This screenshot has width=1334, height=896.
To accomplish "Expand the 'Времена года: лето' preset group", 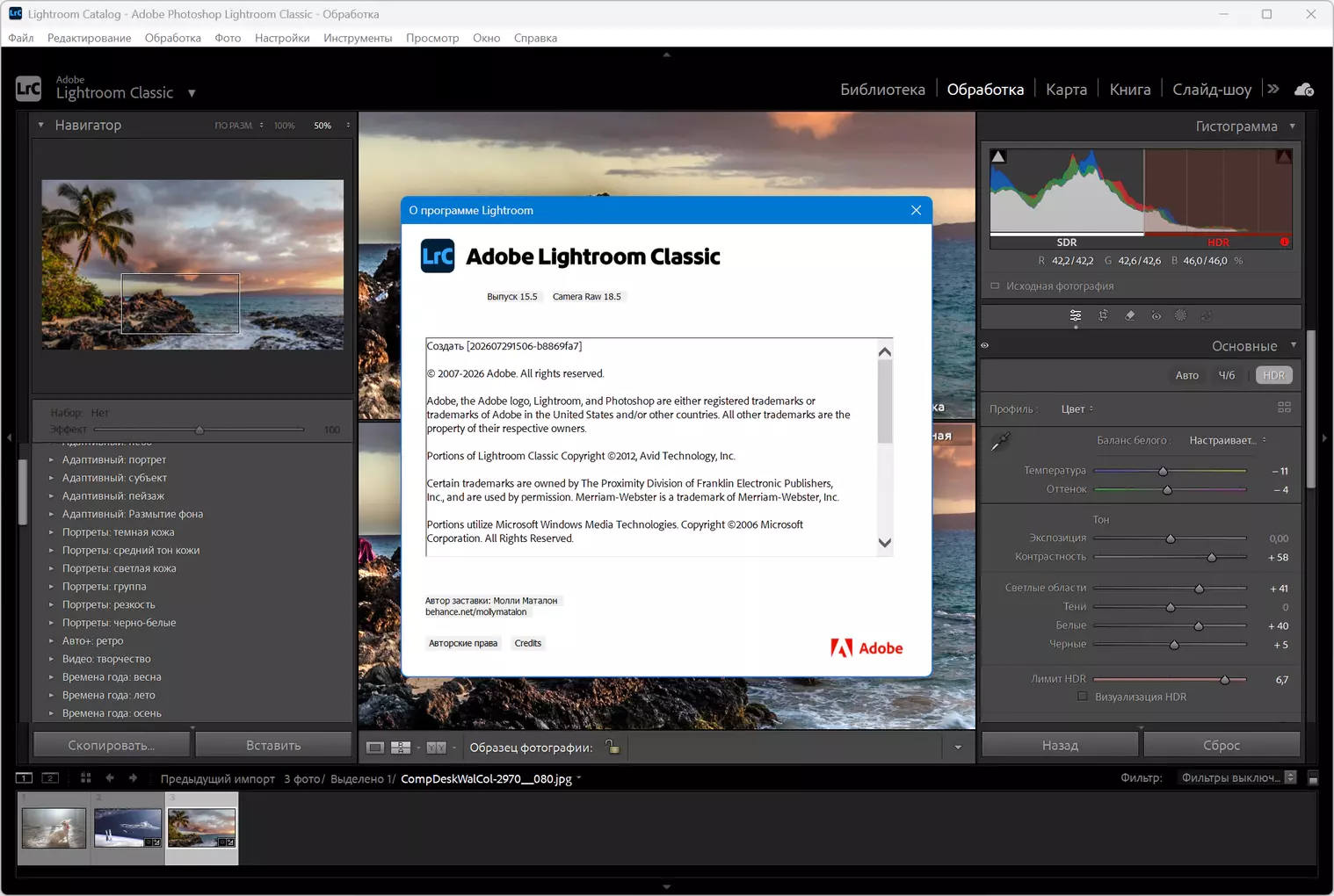I will point(51,696).
